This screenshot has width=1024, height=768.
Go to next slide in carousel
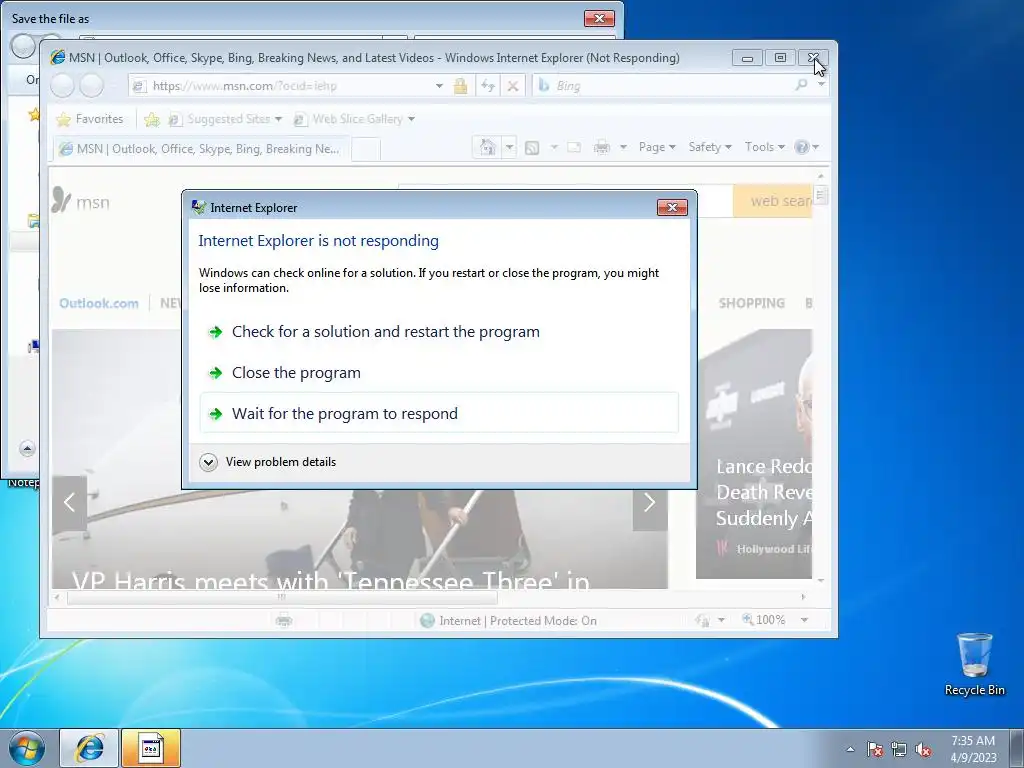[649, 502]
